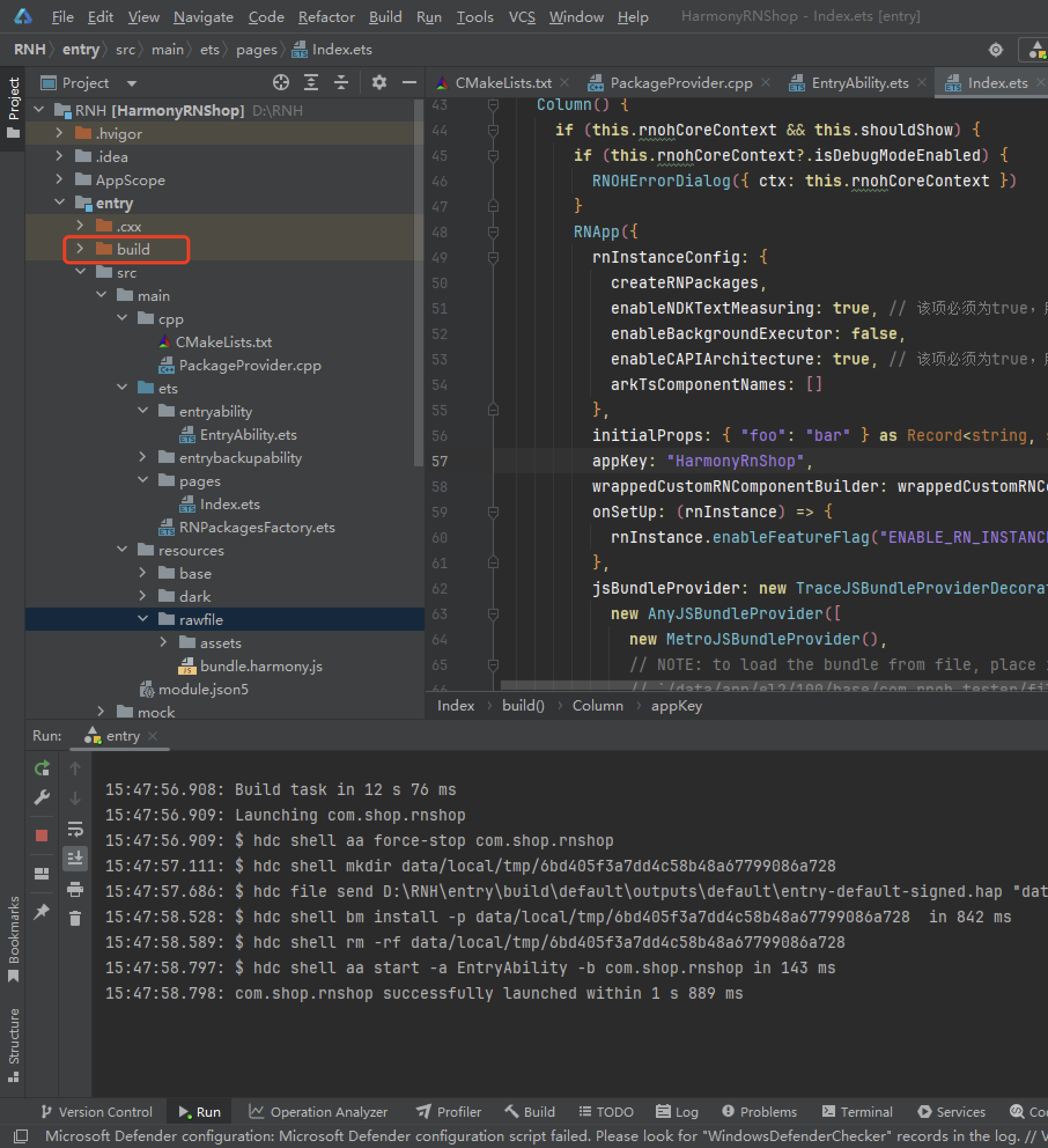
Task: Close the entry Run tab
Action: coord(153,735)
